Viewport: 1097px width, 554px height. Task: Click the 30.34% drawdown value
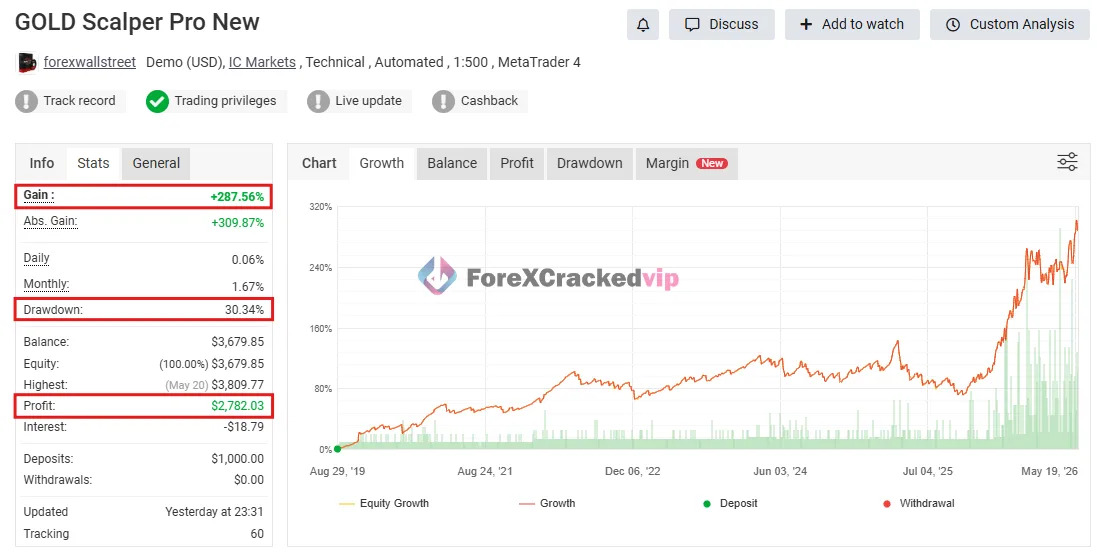pos(244,310)
